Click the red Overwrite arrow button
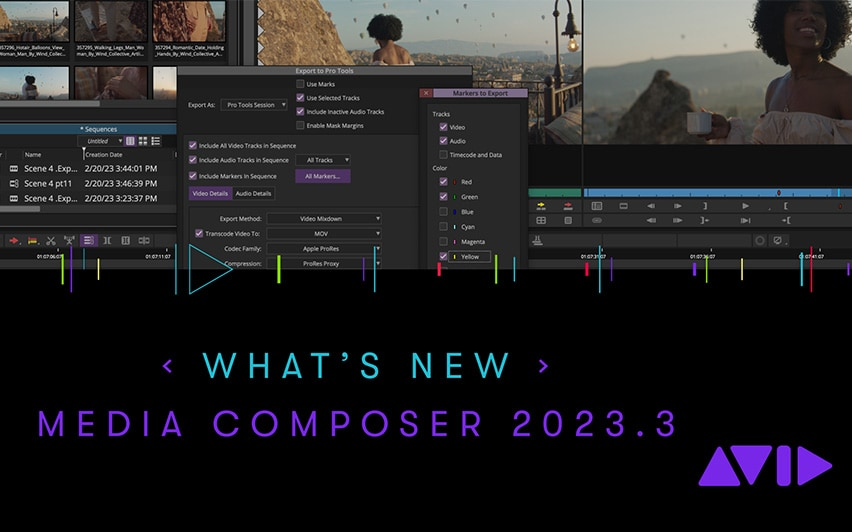 pyautogui.click(x=568, y=206)
